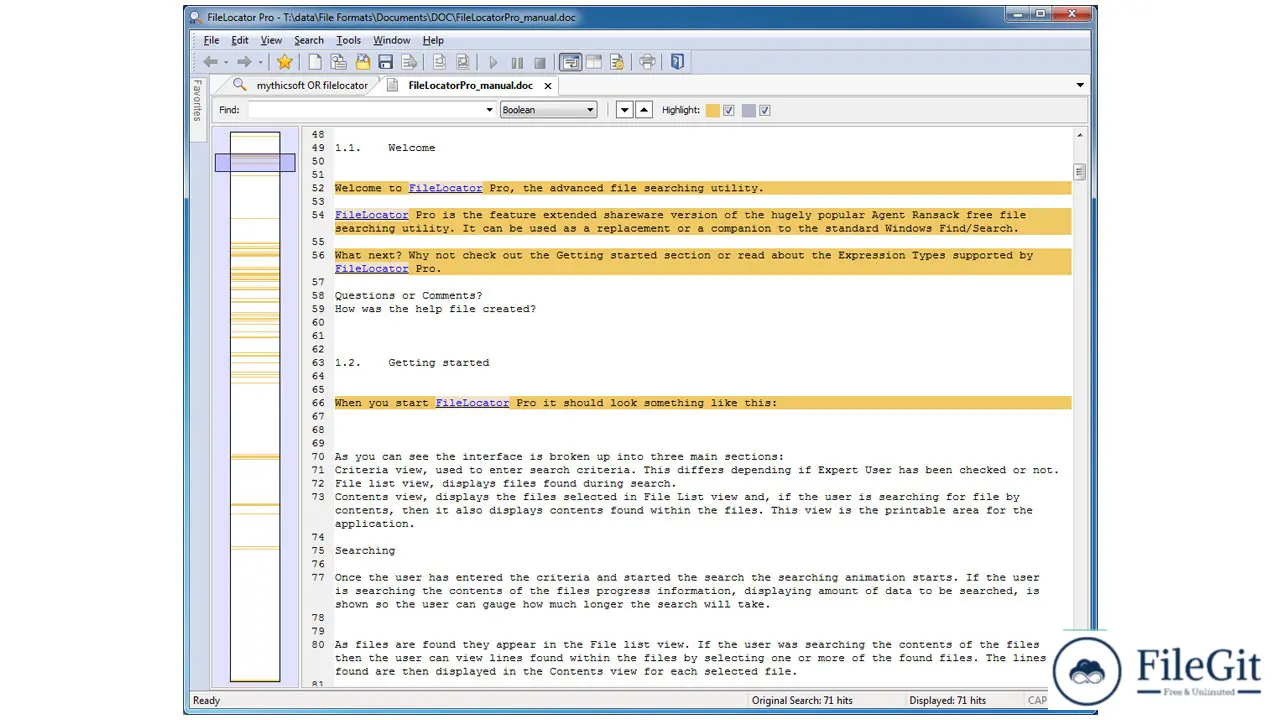The image size is (1280, 720).
Task: Open the Forward history dropdown arrow
Action: [x=260, y=62]
